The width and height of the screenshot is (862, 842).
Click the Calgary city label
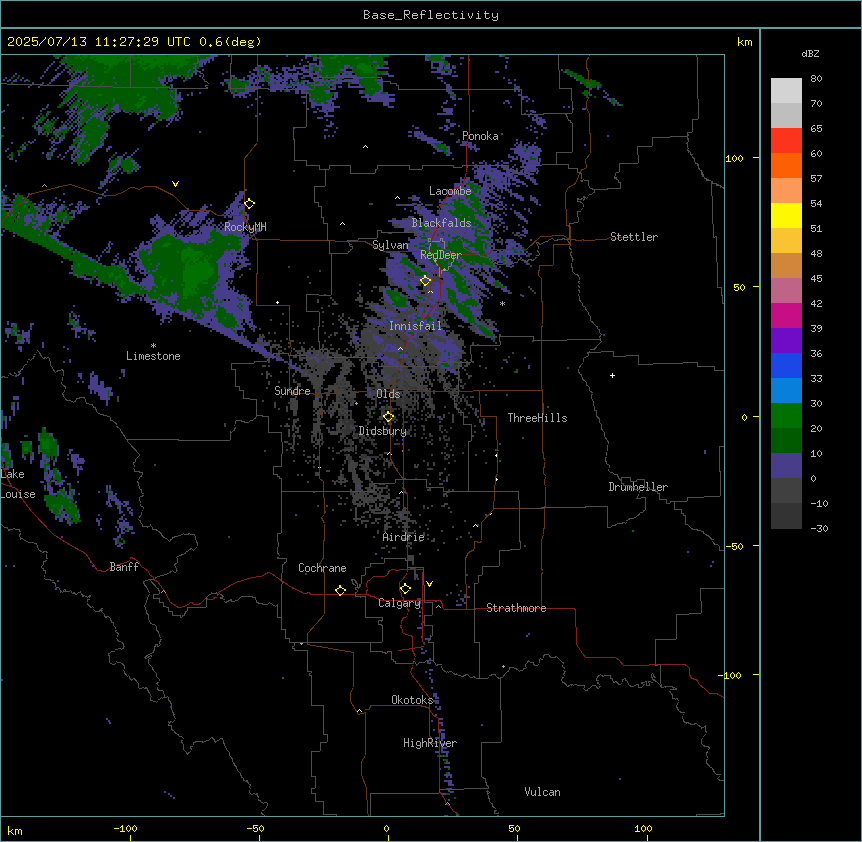(399, 603)
